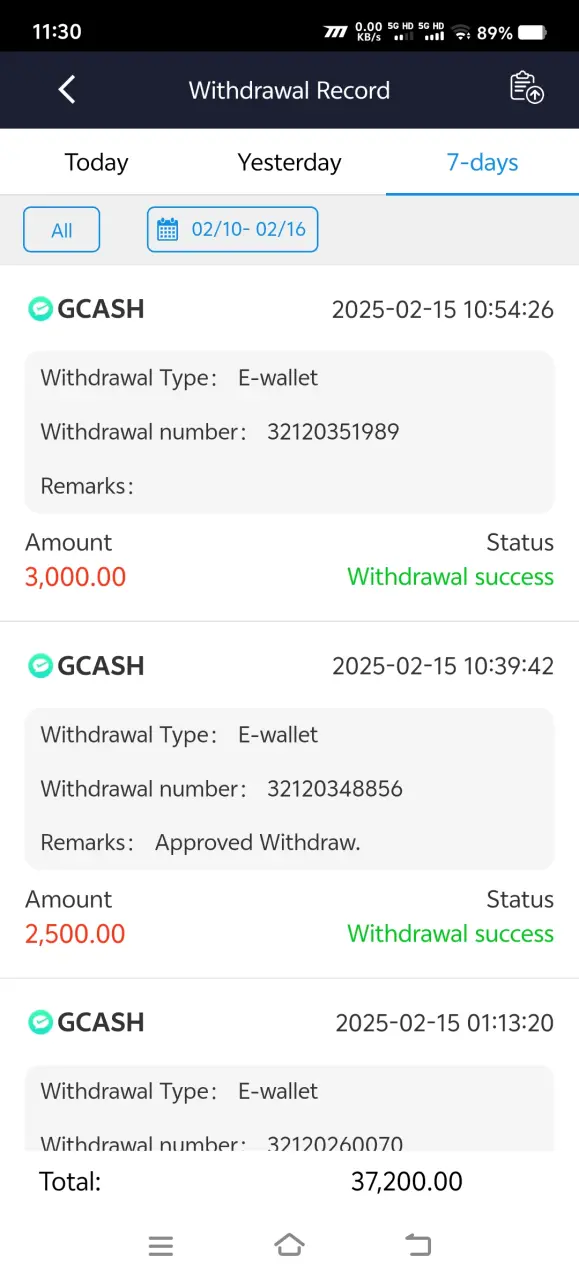This screenshot has width=579, height=1280.
Task: Tap the back arrow in the header
Action: tap(67, 90)
